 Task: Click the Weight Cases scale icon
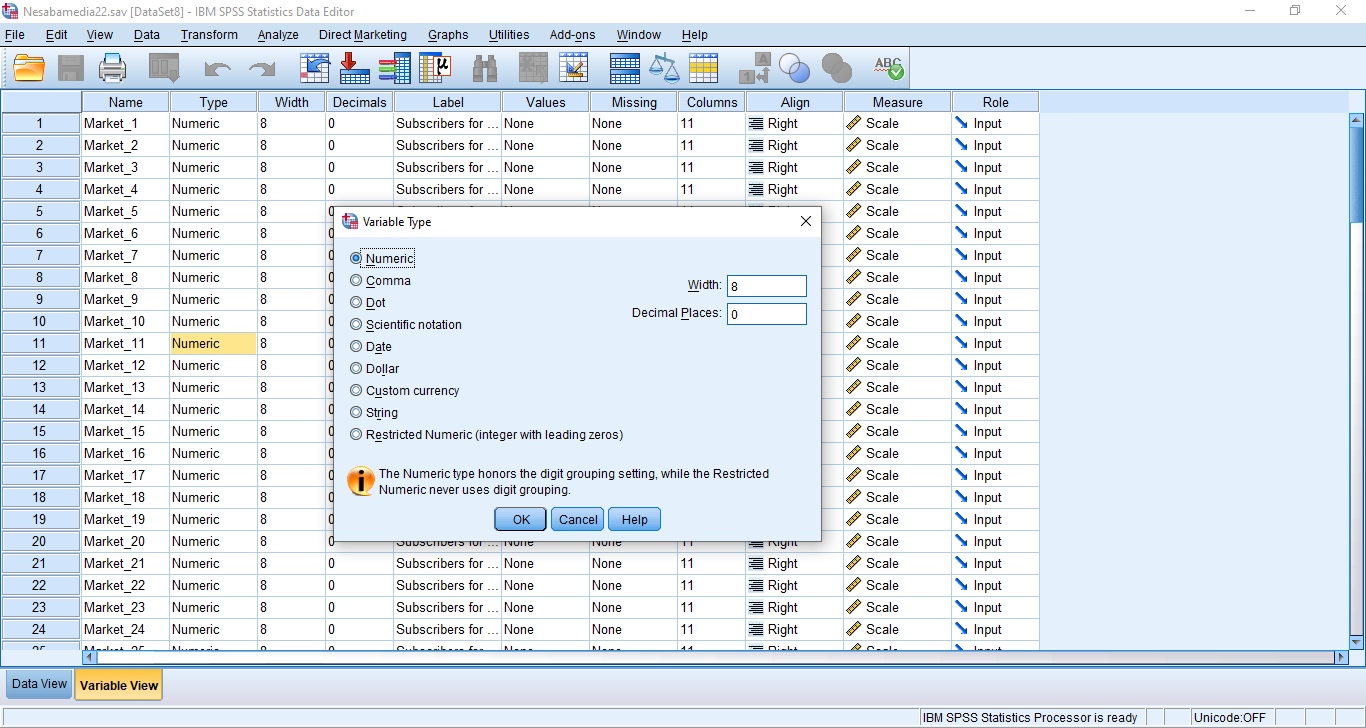pyautogui.click(x=663, y=68)
